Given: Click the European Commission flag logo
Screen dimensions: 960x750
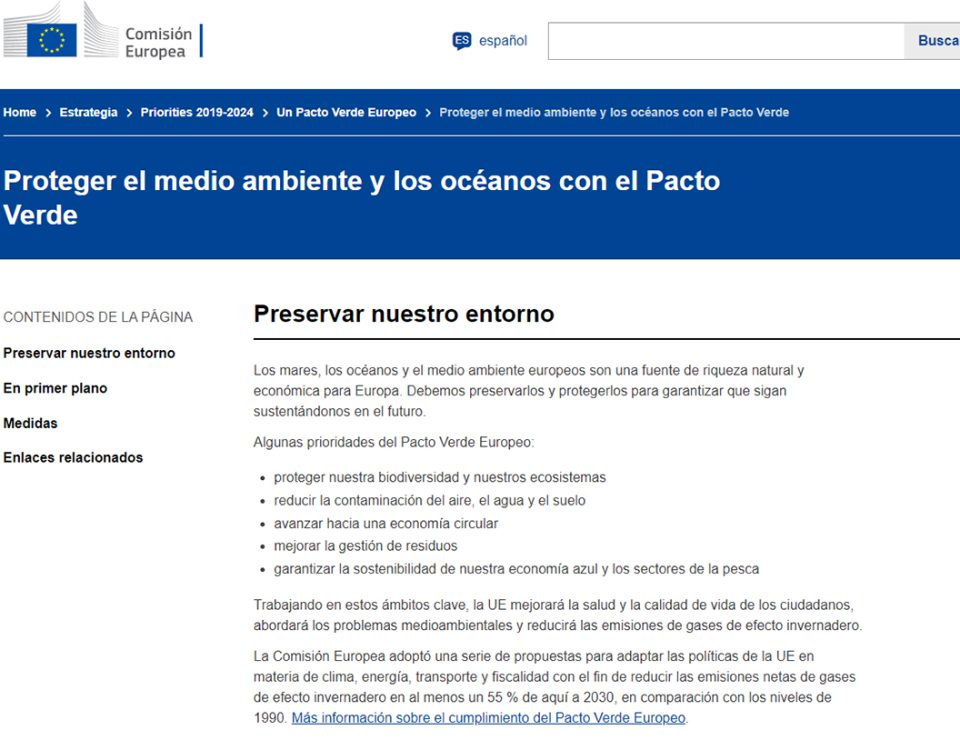Looking at the screenshot, I should pyautogui.click(x=51, y=40).
